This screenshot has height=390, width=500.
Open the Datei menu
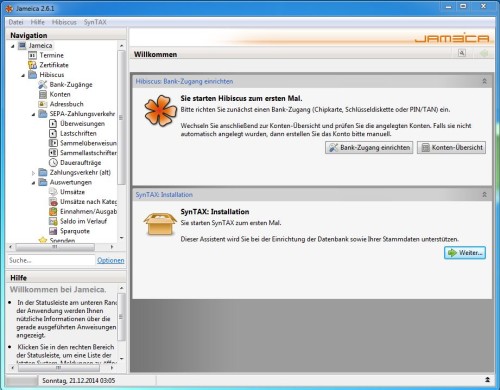tap(16, 22)
